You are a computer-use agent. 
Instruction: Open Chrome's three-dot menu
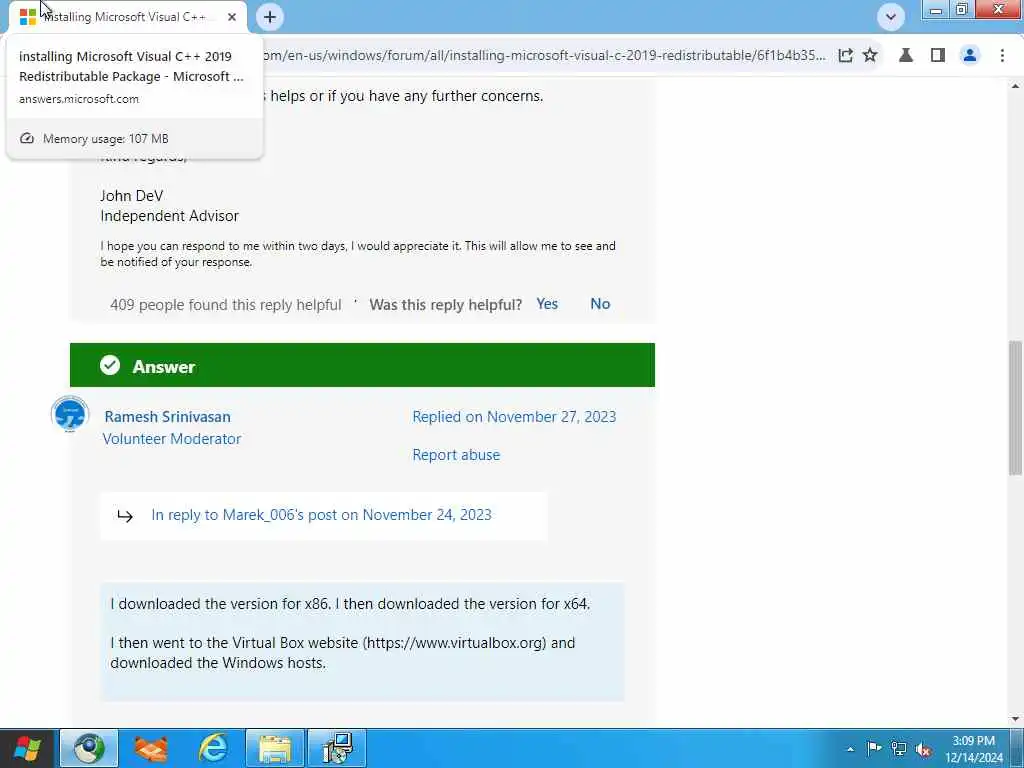click(1002, 56)
